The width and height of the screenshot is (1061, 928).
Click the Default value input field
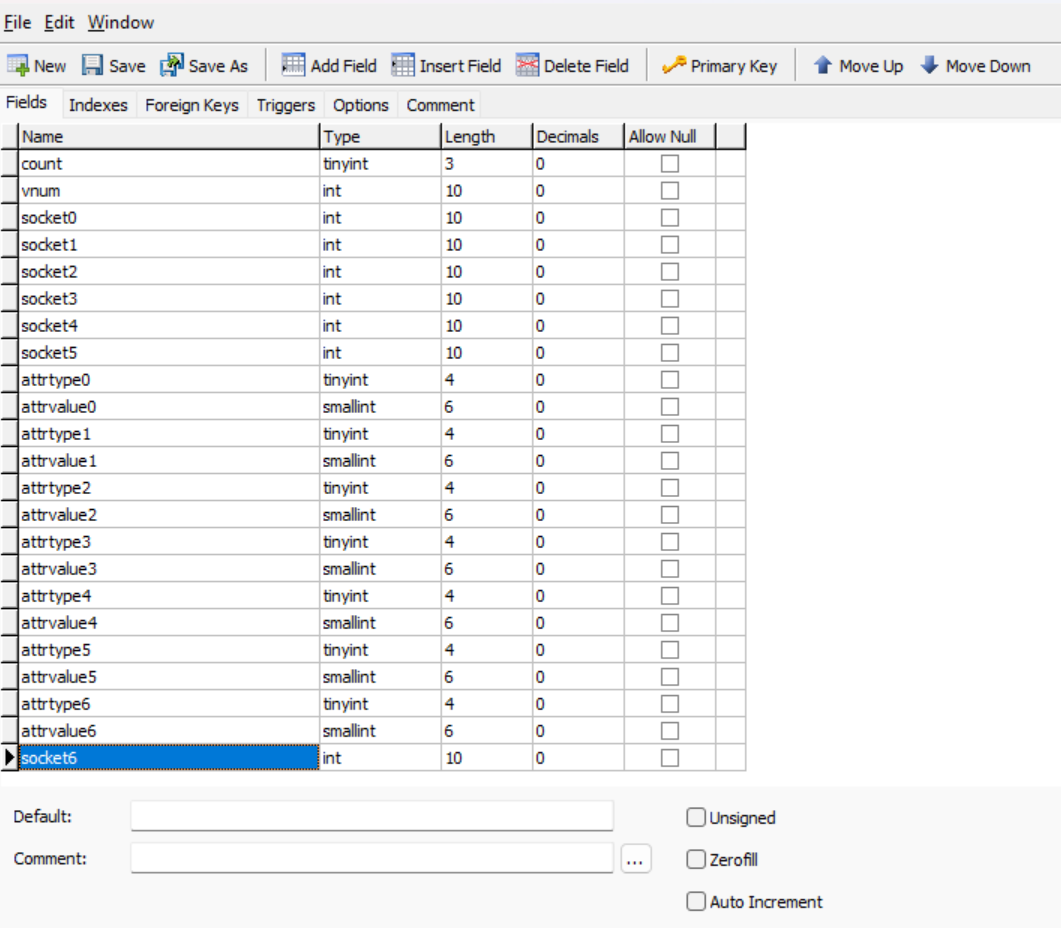[371, 816]
